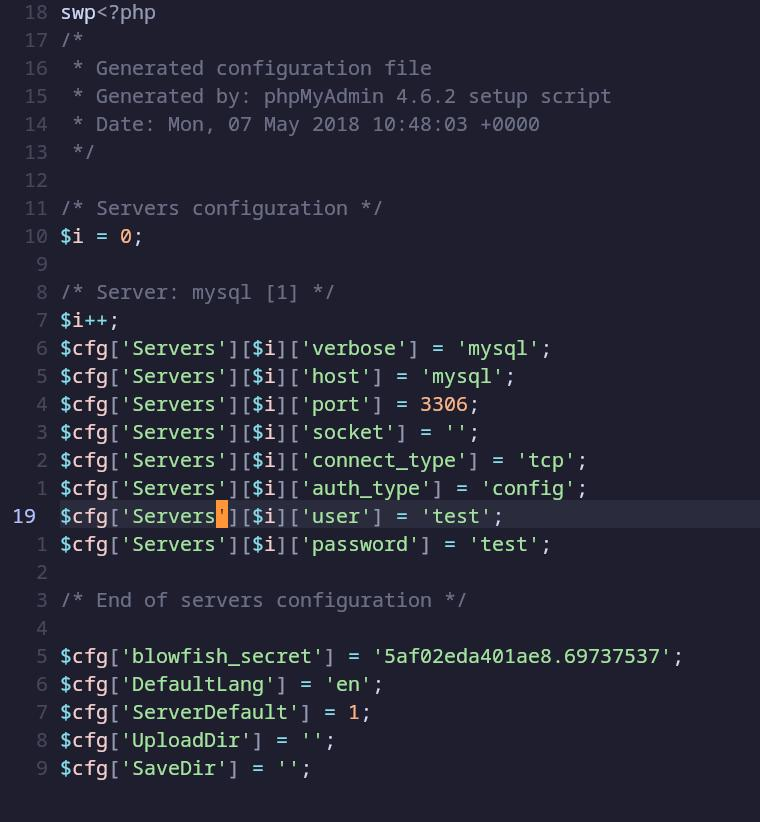Image resolution: width=760 pixels, height=822 pixels.
Task: Click the 'host' array key
Action: coord(341,376)
